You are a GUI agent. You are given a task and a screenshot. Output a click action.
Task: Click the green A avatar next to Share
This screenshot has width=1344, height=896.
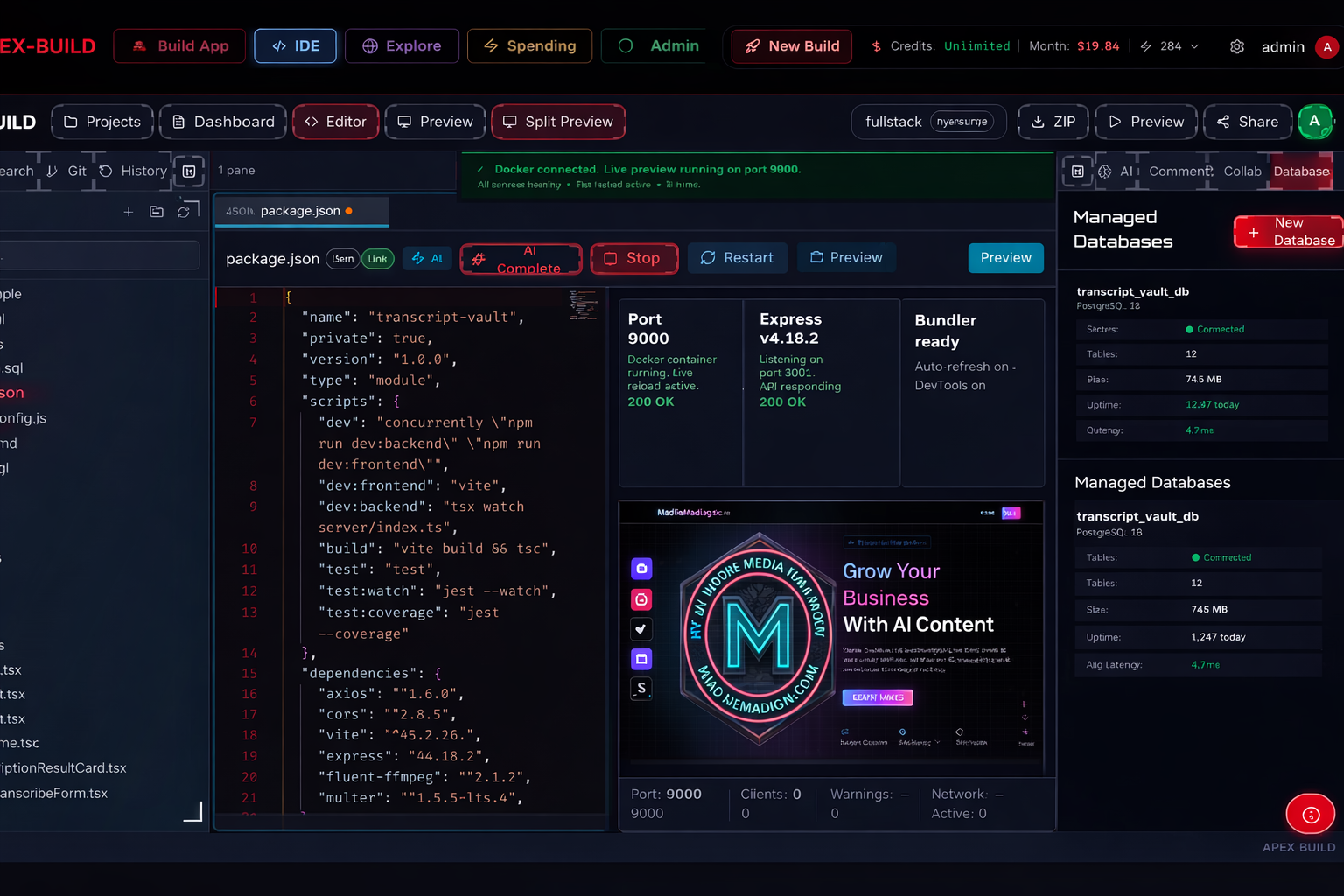click(x=1314, y=122)
